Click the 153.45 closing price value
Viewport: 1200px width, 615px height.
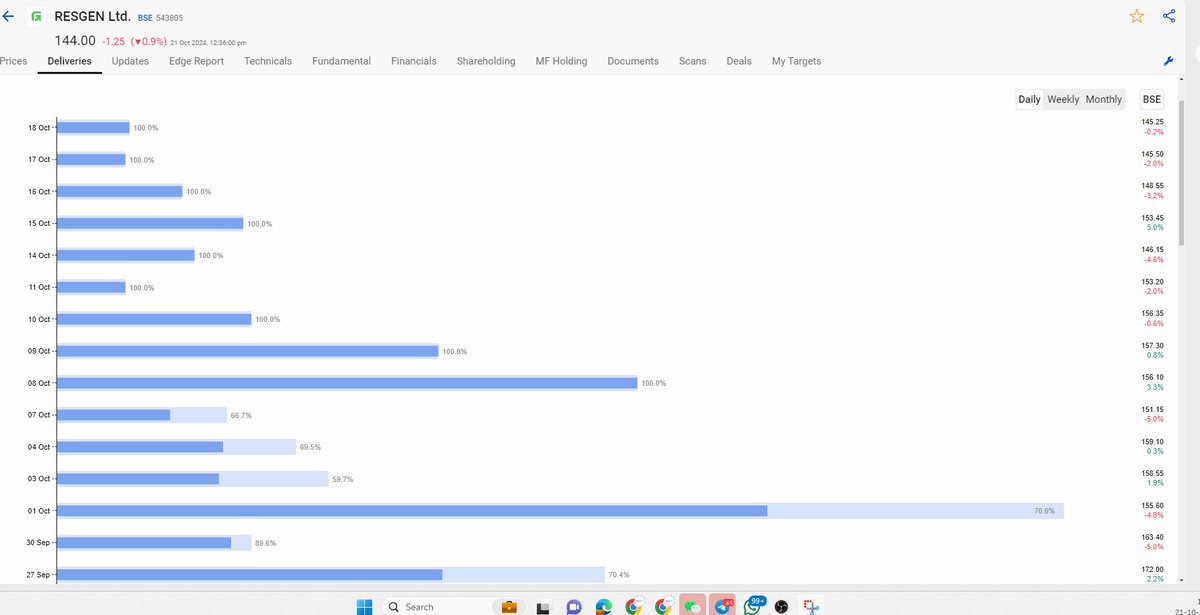pyautogui.click(x=1152, y=218)
